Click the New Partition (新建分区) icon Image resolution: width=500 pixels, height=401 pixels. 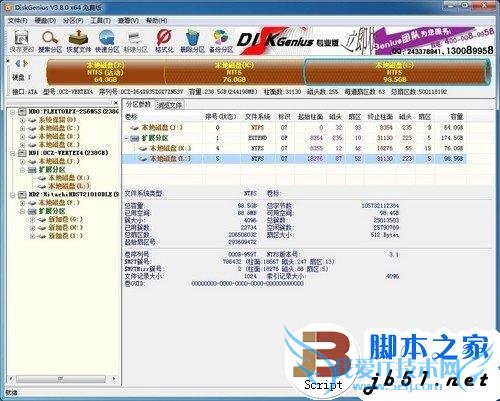pyautogui.click(x=135, y=41)
